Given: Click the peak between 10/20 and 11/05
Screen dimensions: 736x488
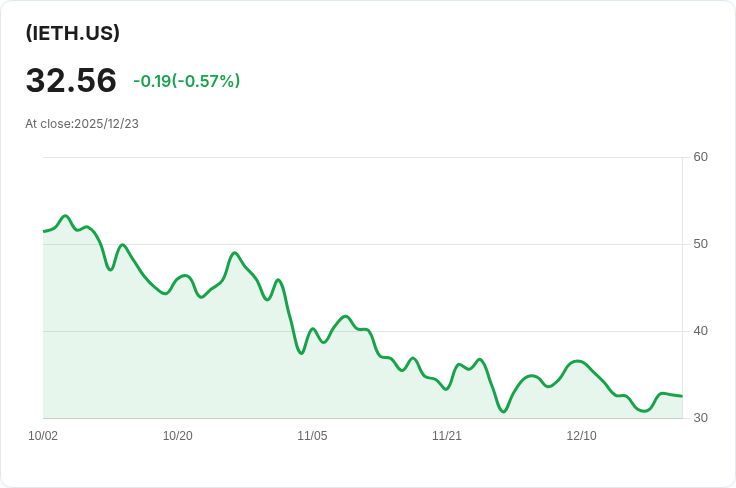Looking at the screenshot, I should coord(235,253).
